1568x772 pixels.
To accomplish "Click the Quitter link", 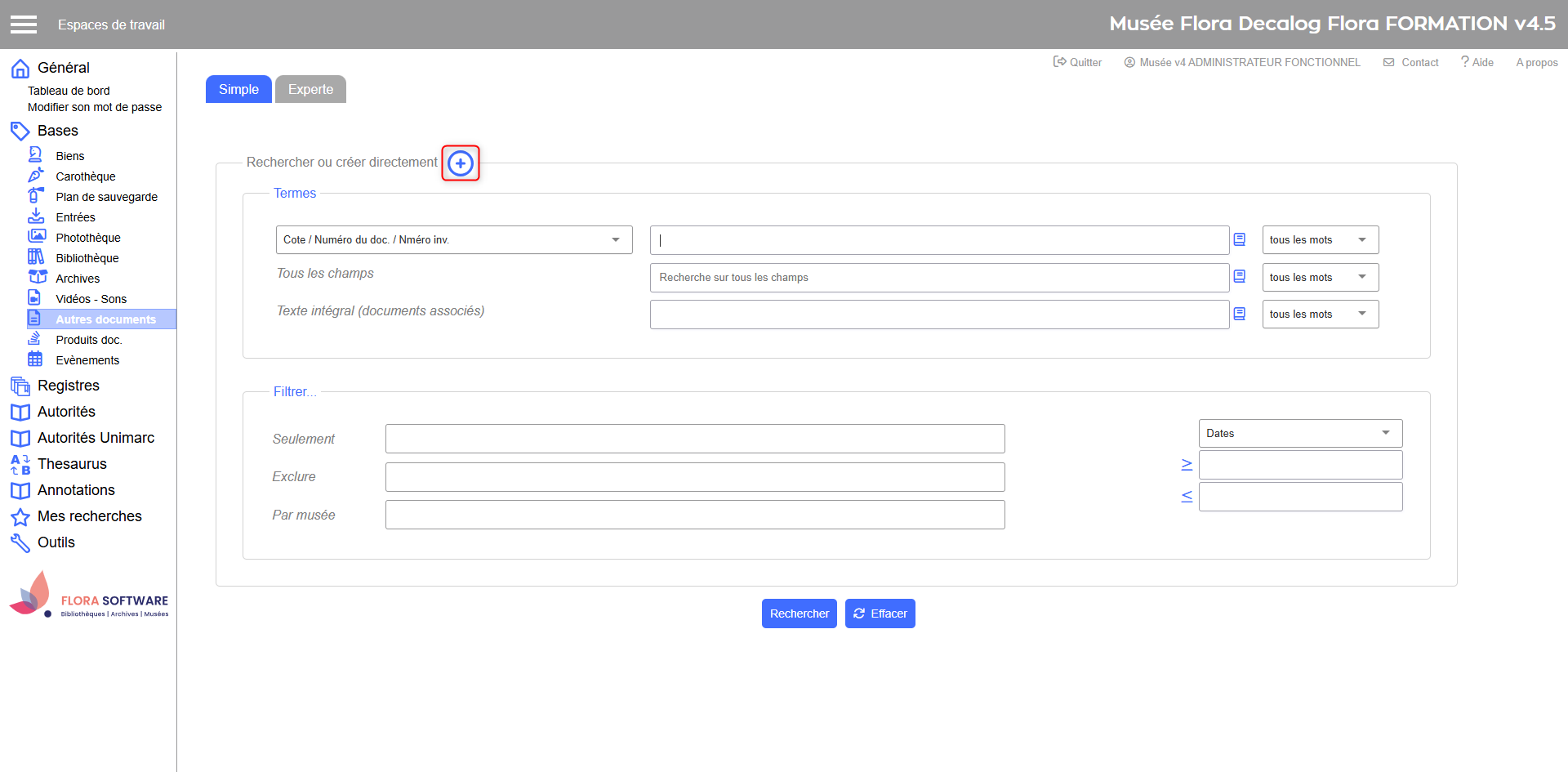I will [x=1078, y=62].
